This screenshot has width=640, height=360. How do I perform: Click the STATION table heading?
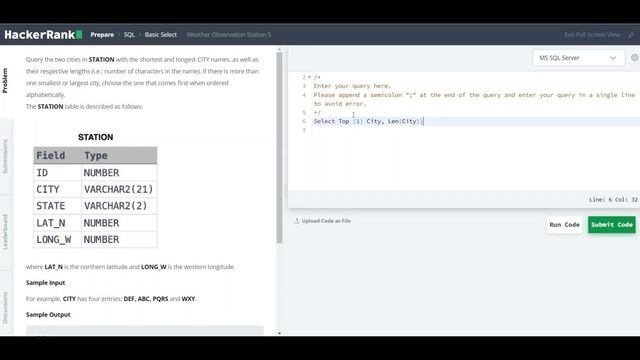96,137
